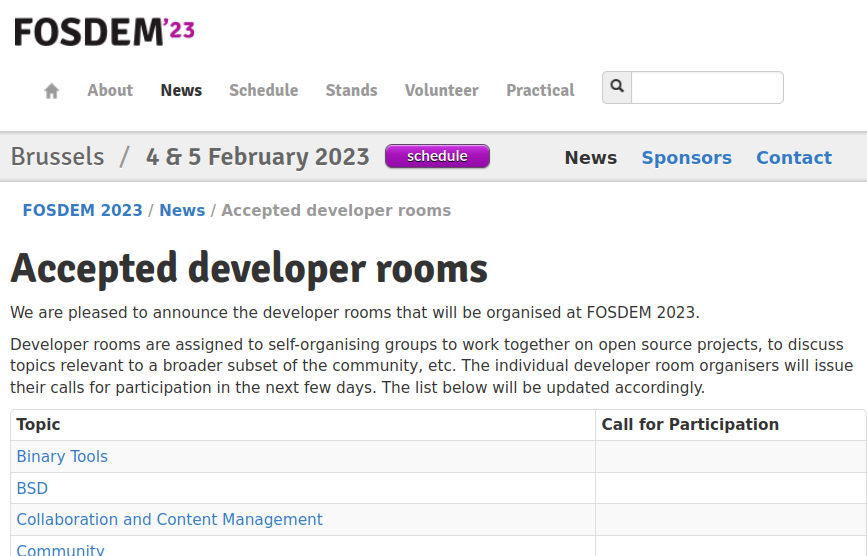This screenshot has width=867, height=556.
Task: Click Accepted developer rooms breadcrumb text
Action: click(336, 211)
